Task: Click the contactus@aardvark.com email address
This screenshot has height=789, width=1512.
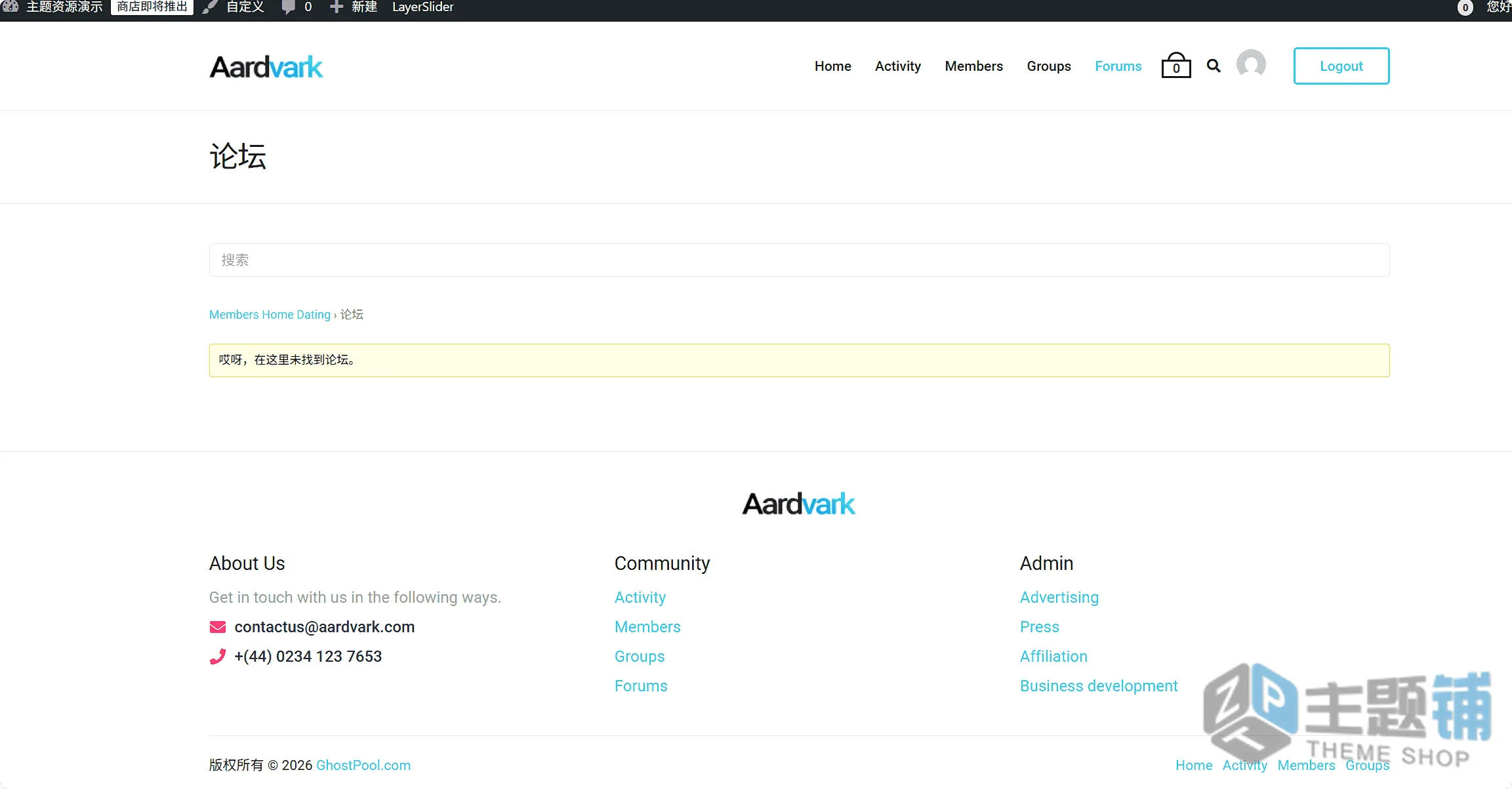Action: [324, 627]
